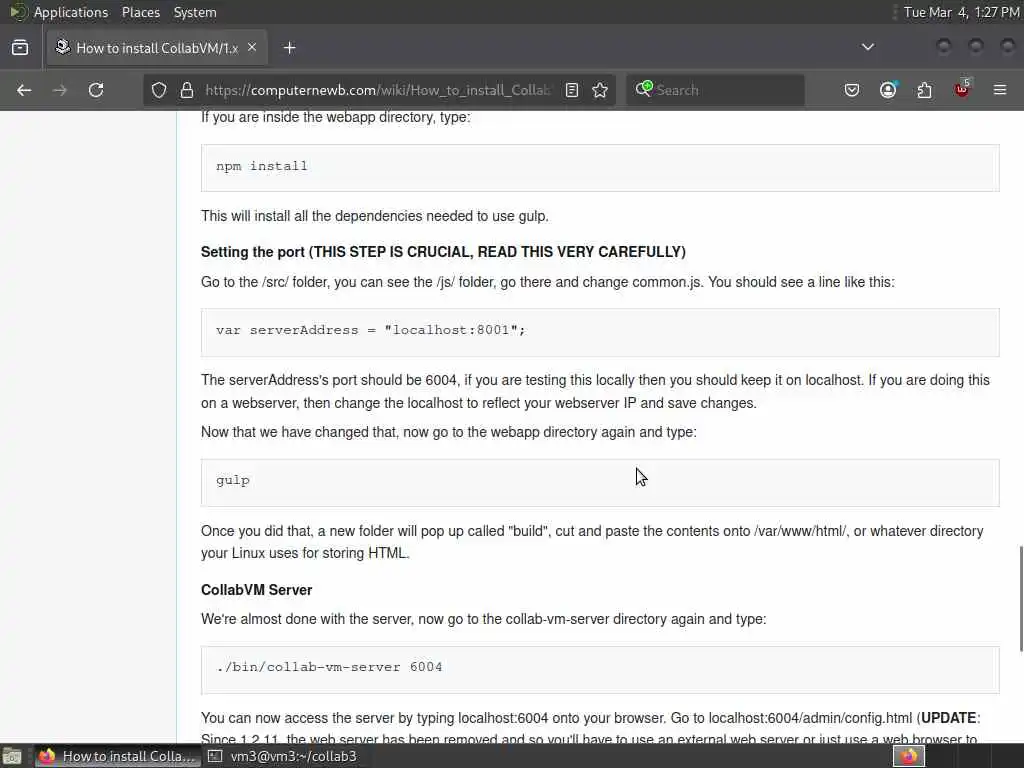
Task: Open the Applications menu
Action: tap(71, 12)
